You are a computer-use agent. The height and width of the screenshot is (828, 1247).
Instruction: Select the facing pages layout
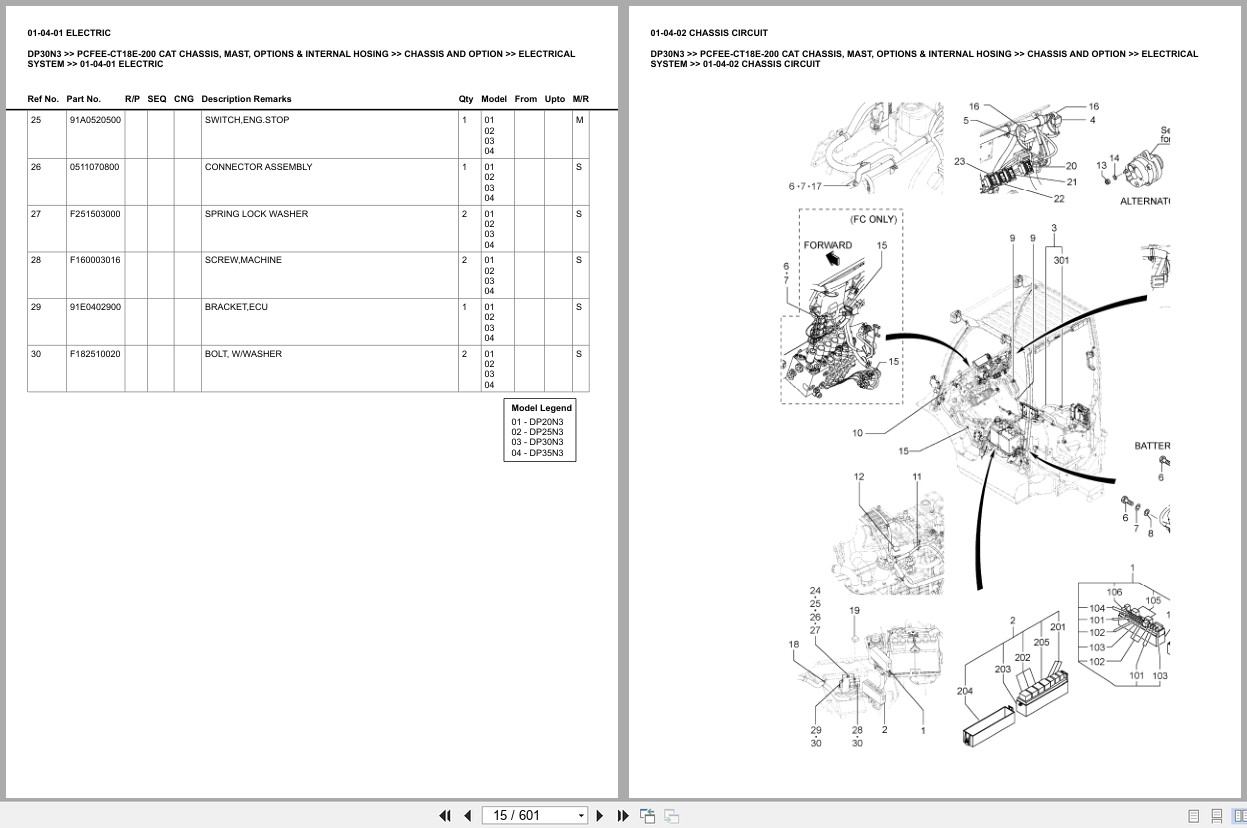click(1240, 816)
